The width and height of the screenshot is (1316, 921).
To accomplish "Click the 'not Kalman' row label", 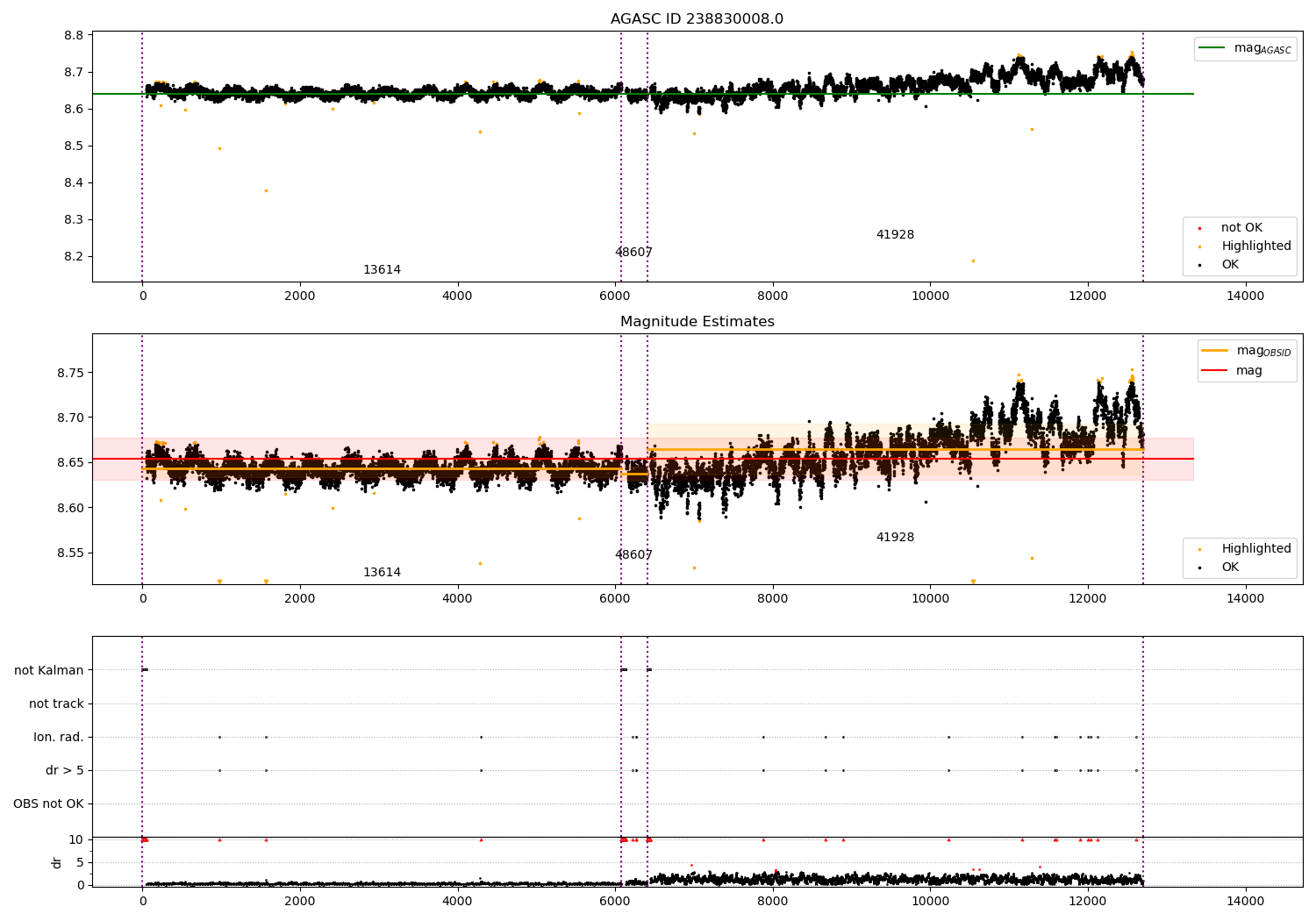I will click(x=49, y=670).
